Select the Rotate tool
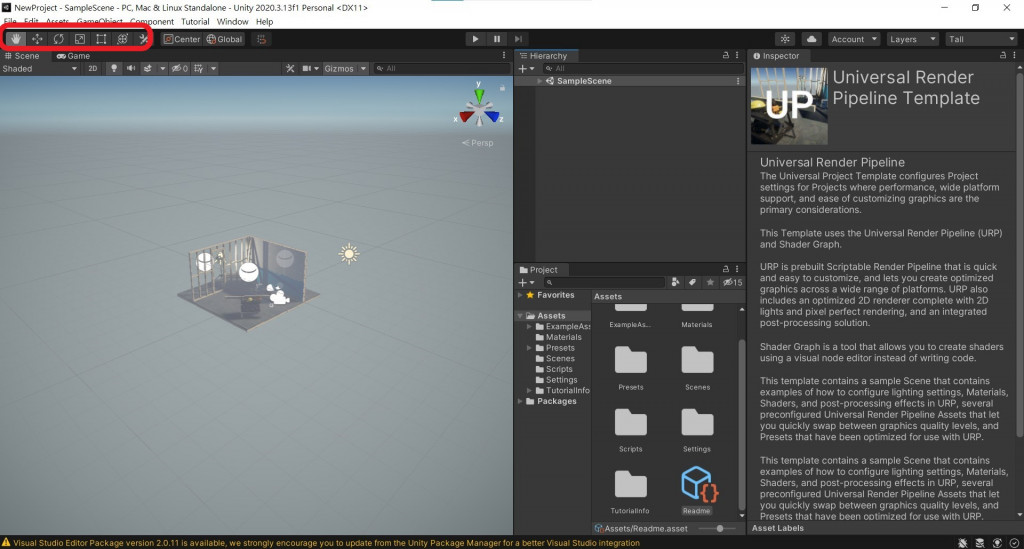This screenshot has height=549, width=1024. (x=58, y=39)
